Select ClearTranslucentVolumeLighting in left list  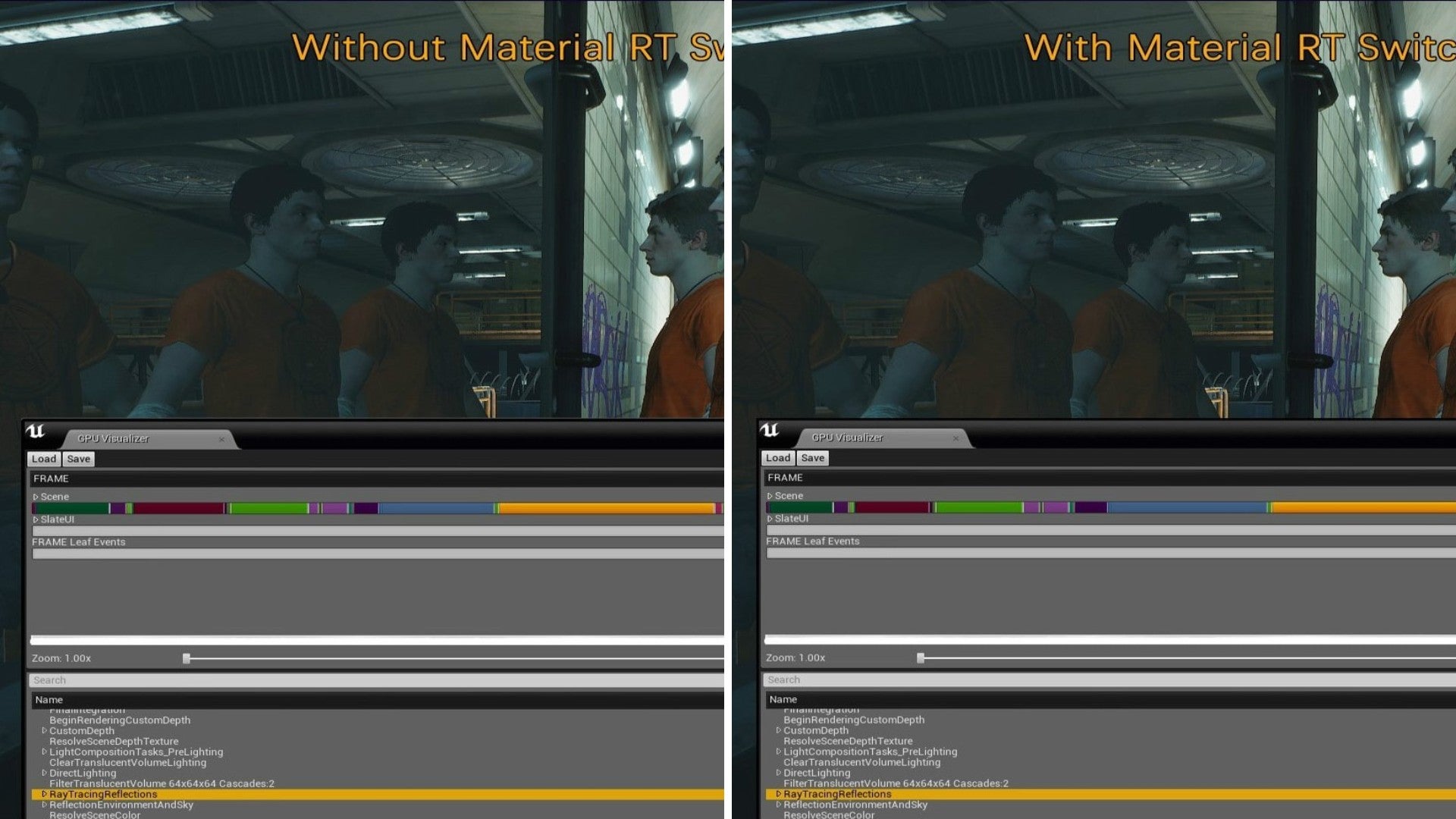point(127,763)
